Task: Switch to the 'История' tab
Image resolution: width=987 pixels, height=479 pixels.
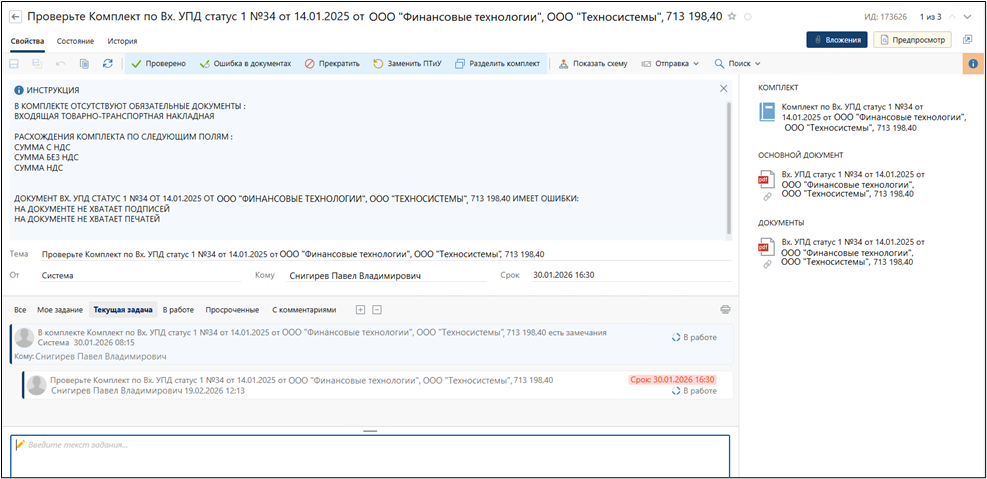Action: 122,41
